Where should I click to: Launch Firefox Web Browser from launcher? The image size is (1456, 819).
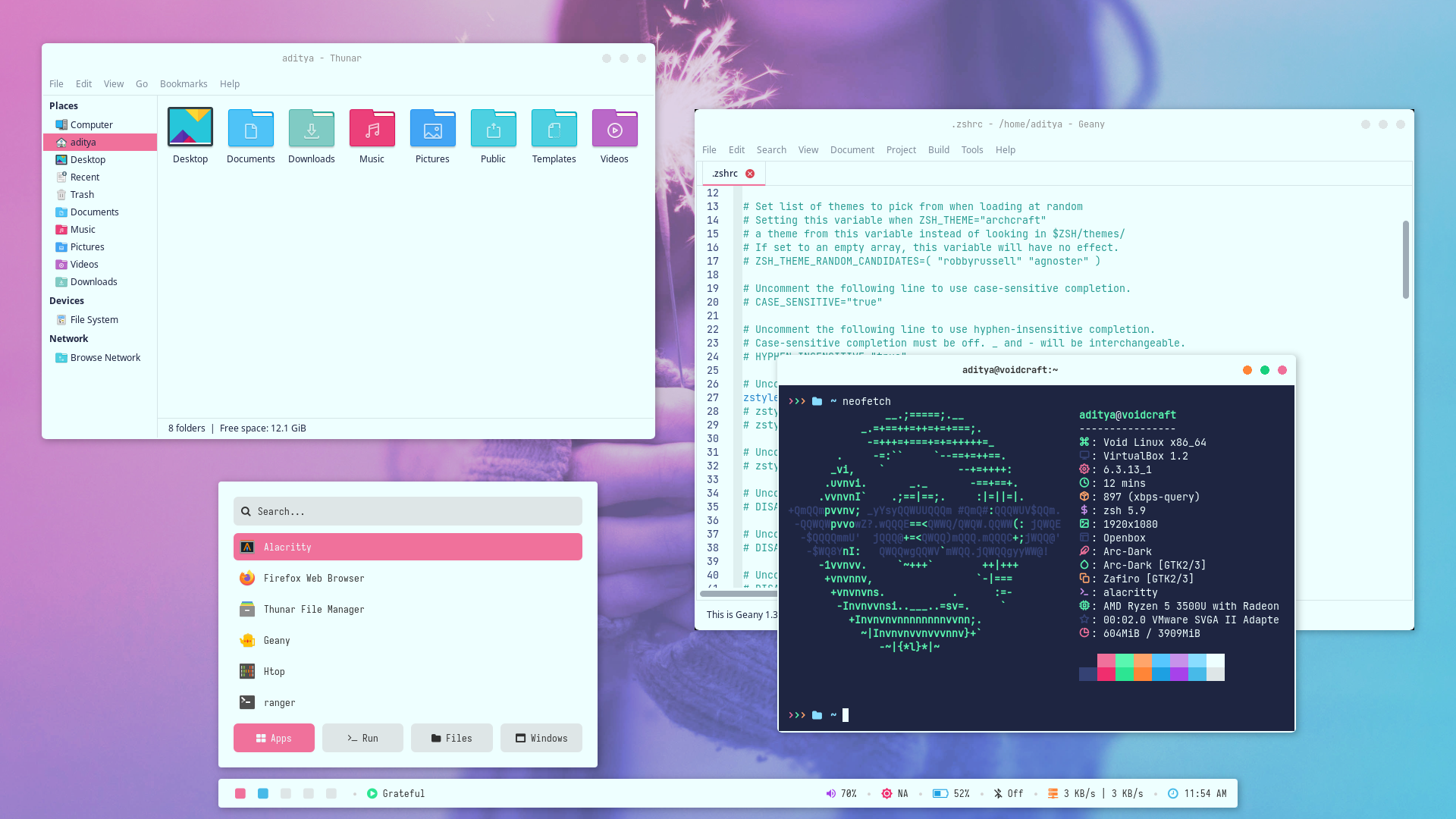pos(314,579)
